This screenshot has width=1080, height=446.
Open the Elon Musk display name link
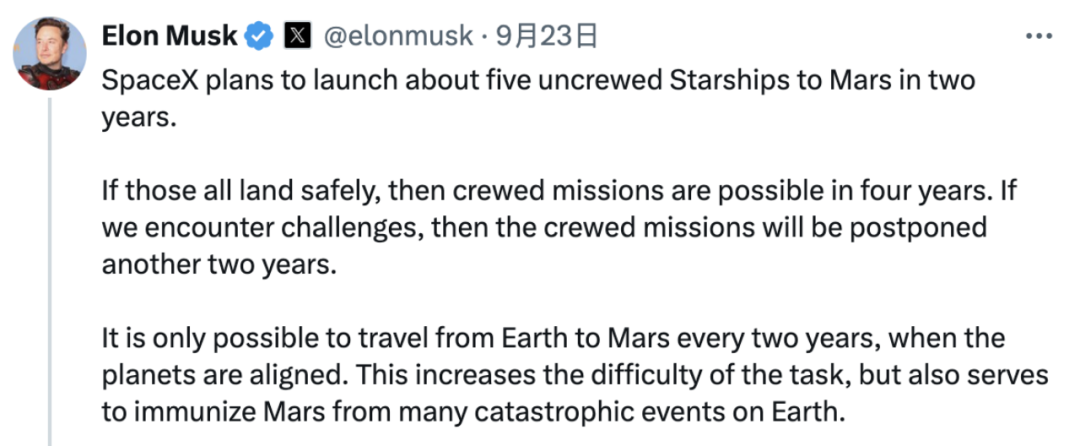(170, 37)
